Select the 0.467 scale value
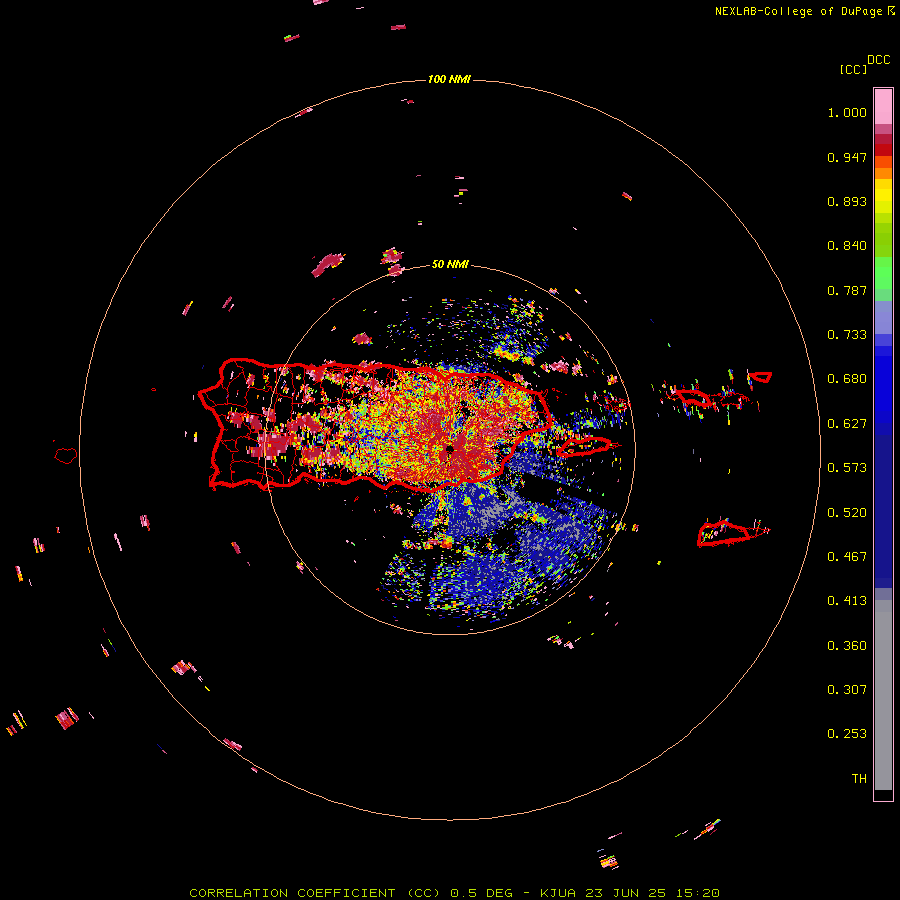This screenshot has width=900, height=900. (x=847, y=557)
